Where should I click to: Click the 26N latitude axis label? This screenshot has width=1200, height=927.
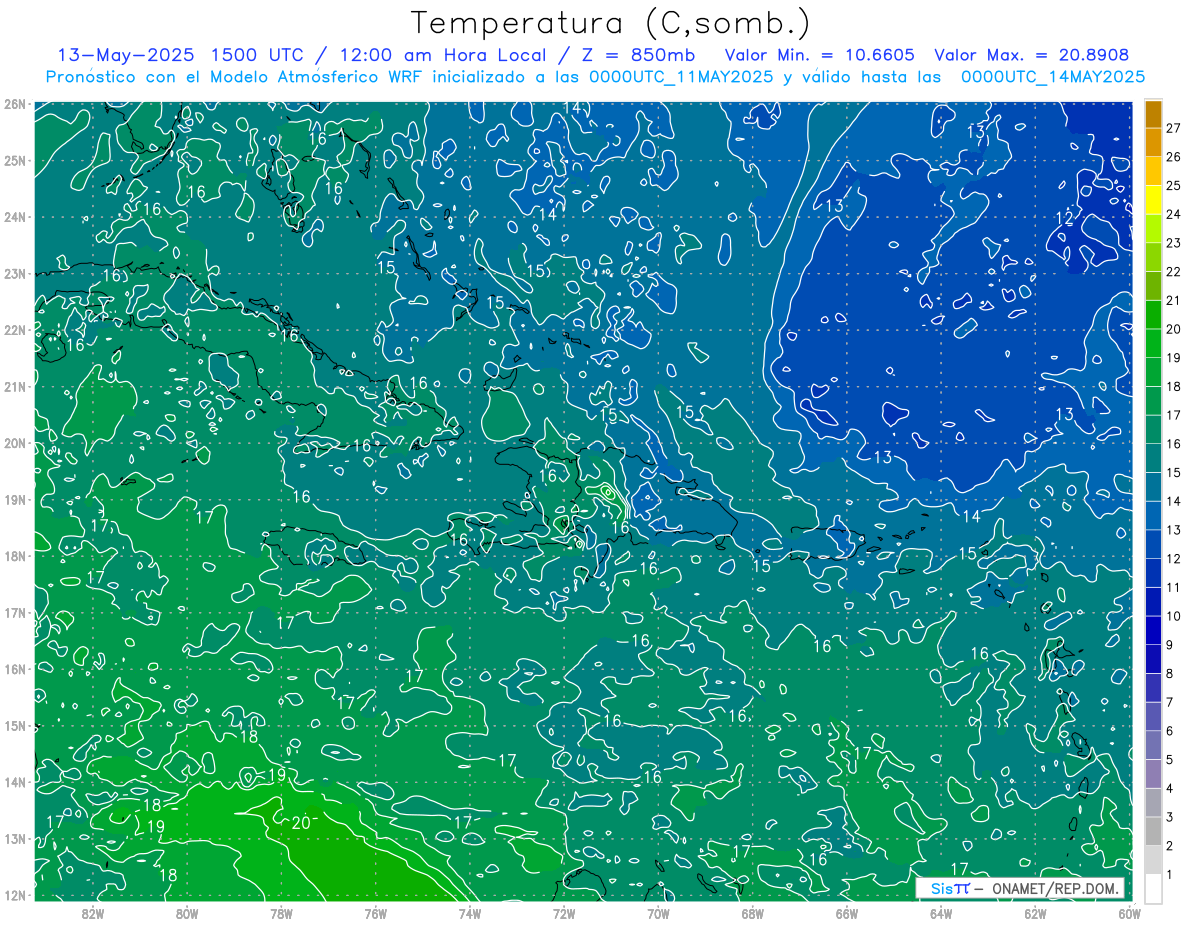coord(14,104)
